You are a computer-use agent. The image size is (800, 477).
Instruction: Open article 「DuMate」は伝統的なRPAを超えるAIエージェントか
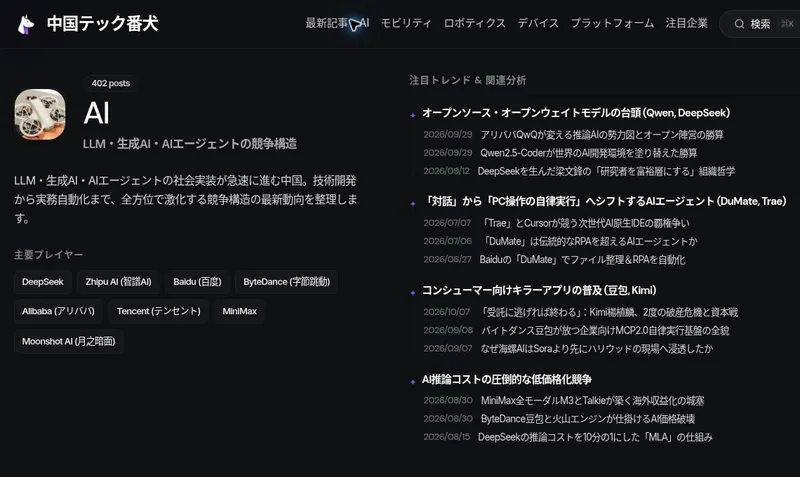click(x=589, y=241)
